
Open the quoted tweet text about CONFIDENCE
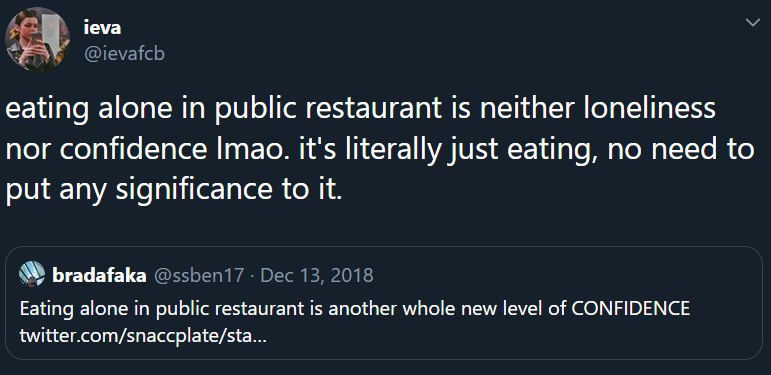pyautogui.click(x=355, y=309)
